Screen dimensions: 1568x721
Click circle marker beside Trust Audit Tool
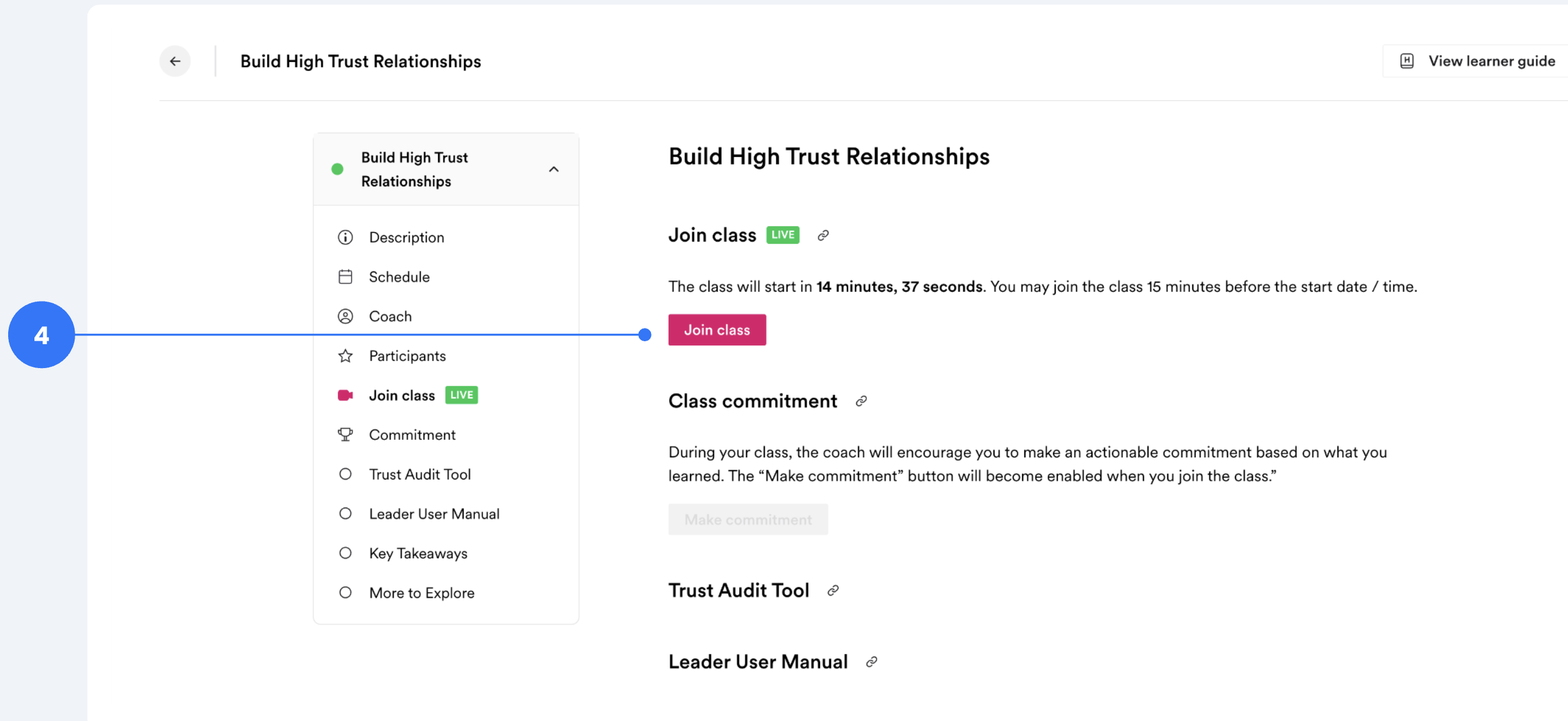pos(345,474)
